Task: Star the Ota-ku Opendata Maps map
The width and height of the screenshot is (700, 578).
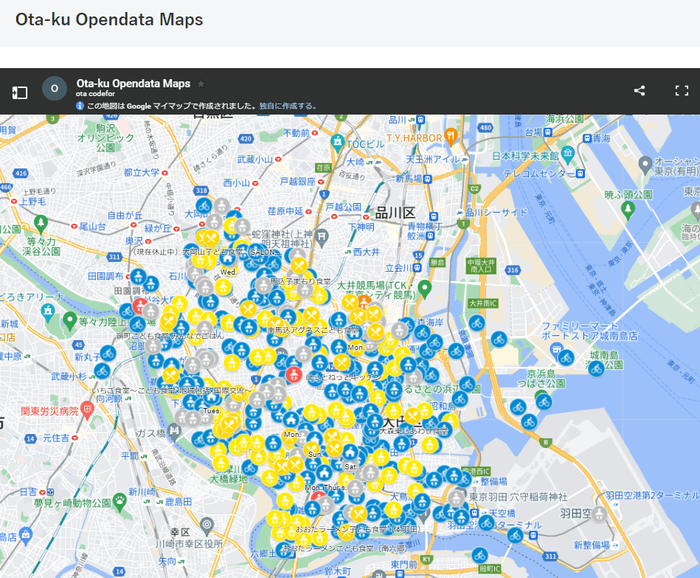Action: pos(201,84)
